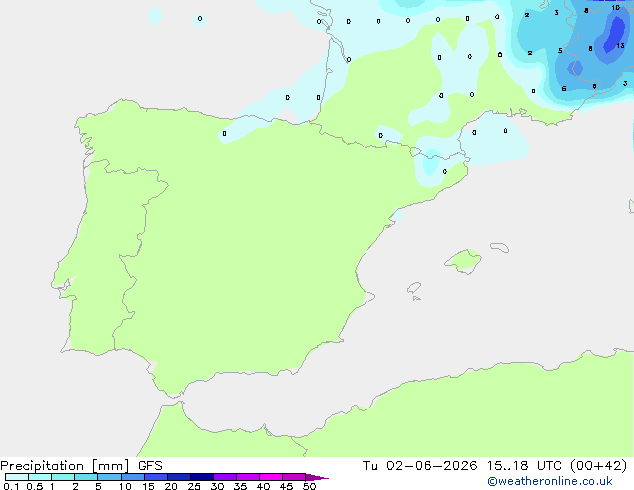Select the 2–5 mm legend color box
Screen dimensions: 634x490
tap(86, 477)
